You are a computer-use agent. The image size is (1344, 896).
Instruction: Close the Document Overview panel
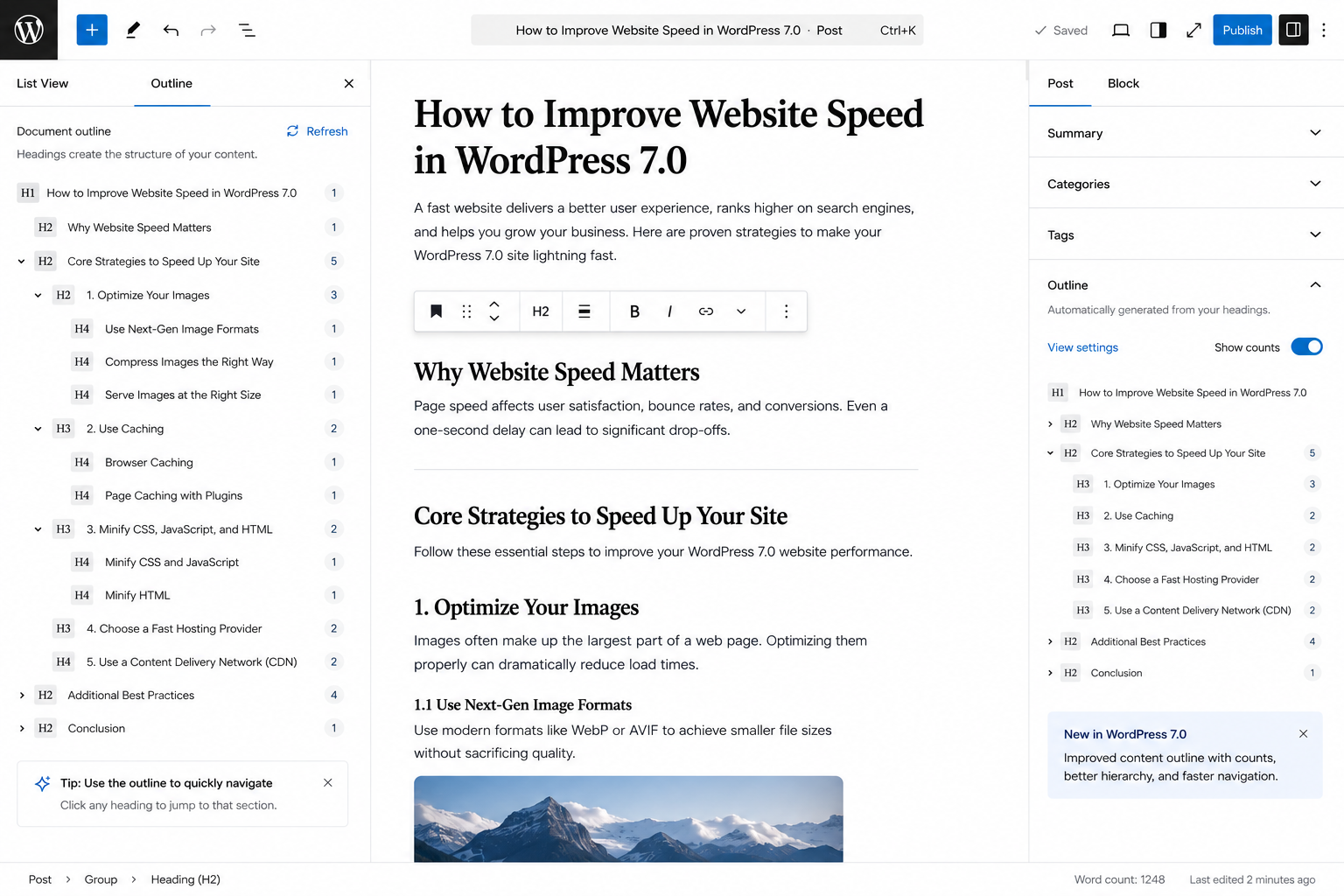coord(349,84)
